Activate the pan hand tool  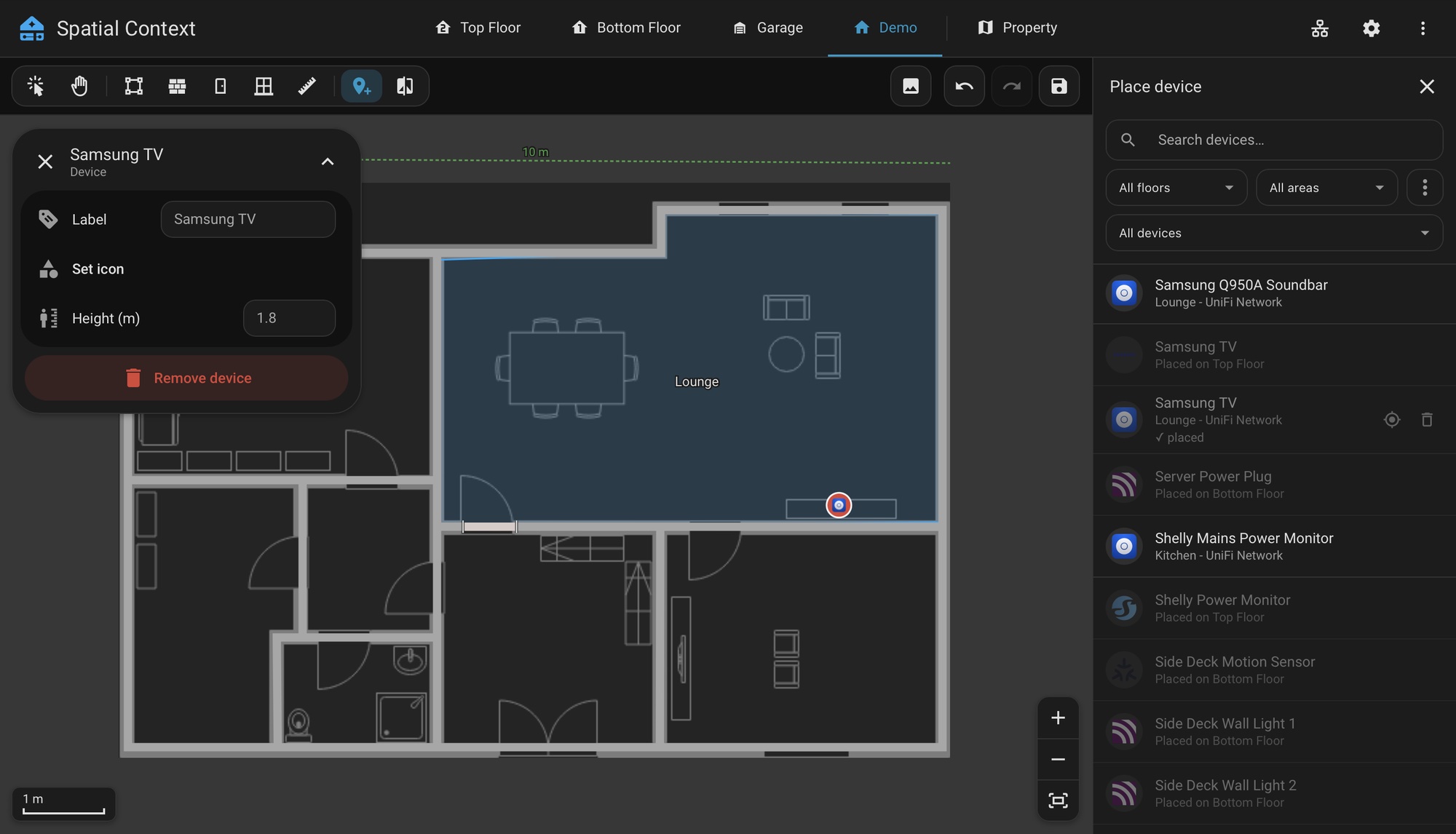[x=79, y=86]
